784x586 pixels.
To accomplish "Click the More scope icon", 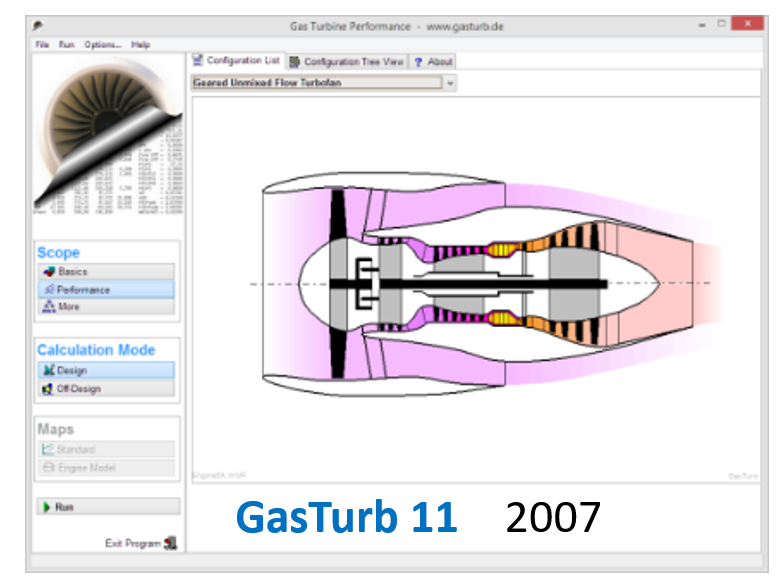I will coord(49,306).
